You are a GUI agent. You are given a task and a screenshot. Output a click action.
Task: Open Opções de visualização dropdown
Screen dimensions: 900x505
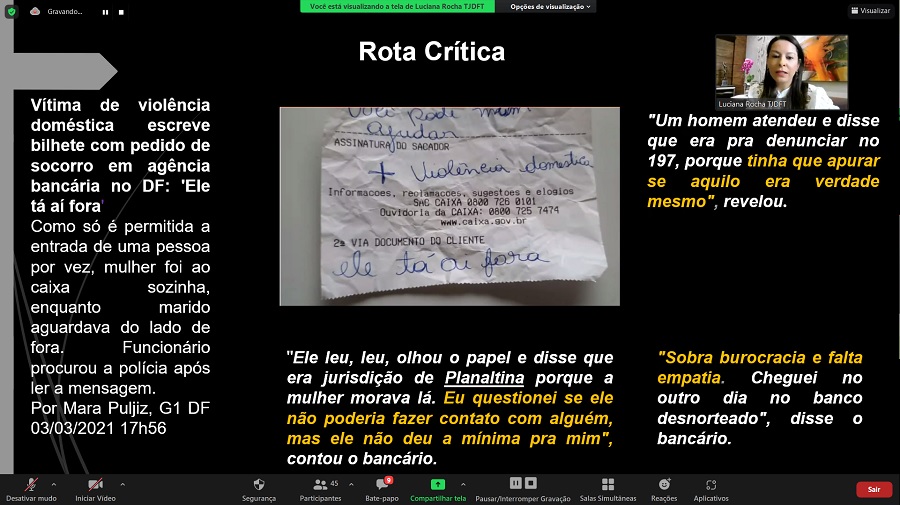pos(550,6)
